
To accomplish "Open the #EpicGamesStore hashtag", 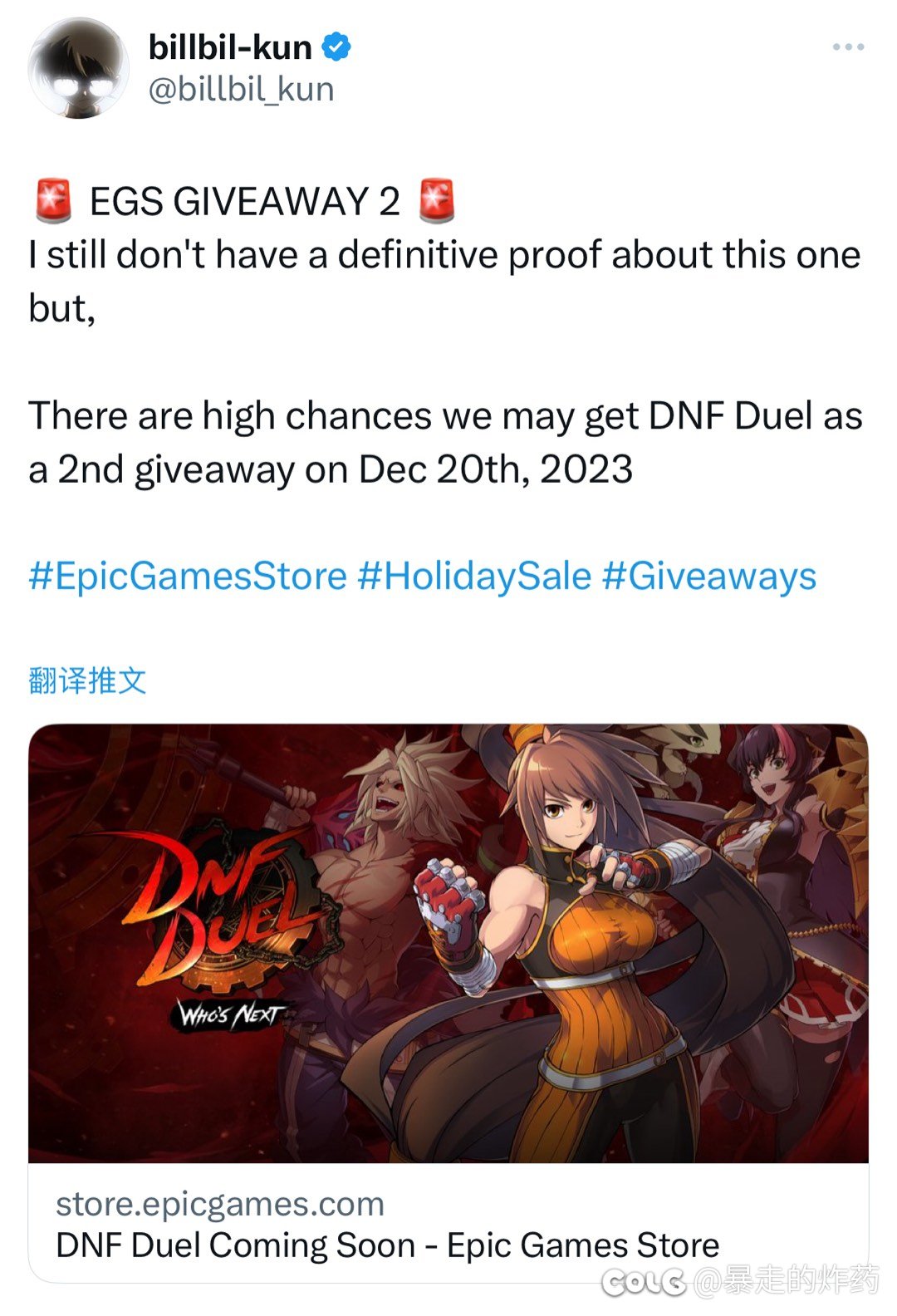I will (x=188, y=576).
